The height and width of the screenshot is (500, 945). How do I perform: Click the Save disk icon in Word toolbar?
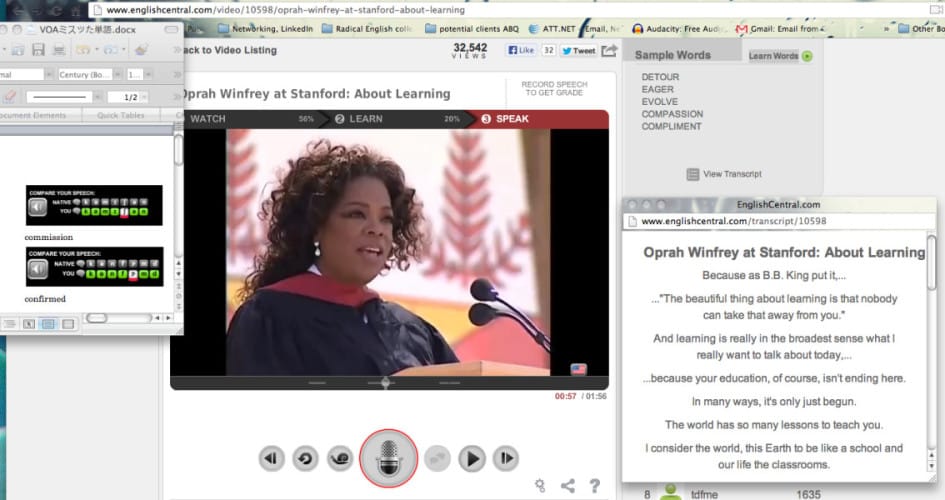(x=38, y=49)
